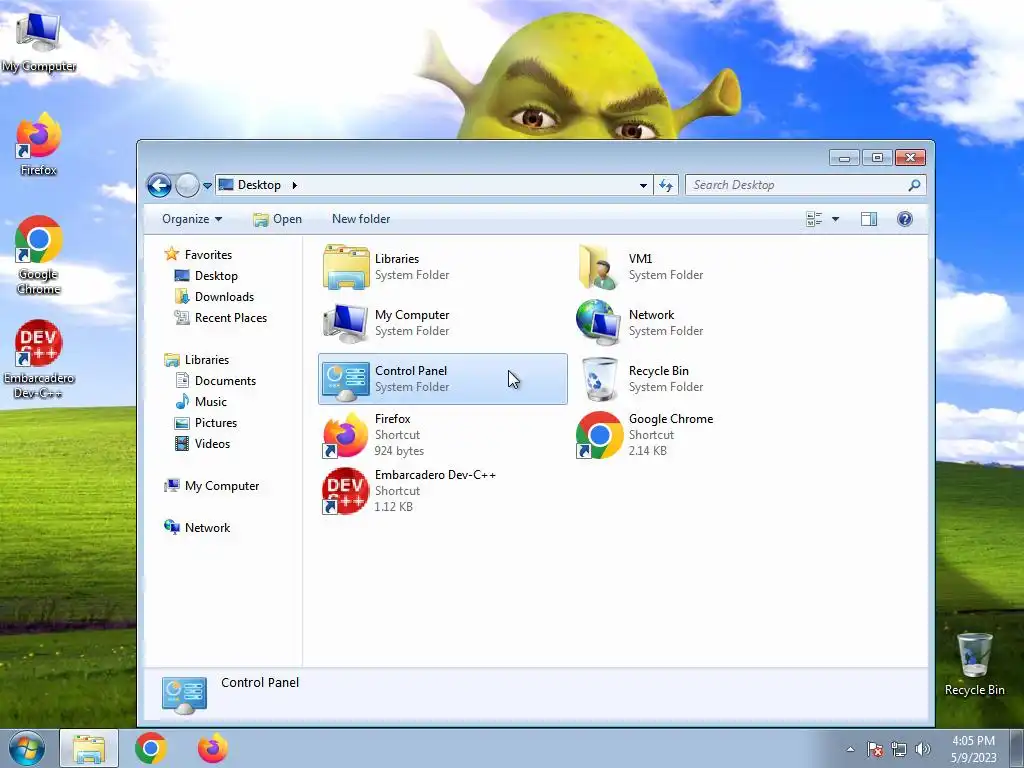Screen dimensions: 1024x768
Task: Open the Music library in the sidebar
Action: pos(201,402)
